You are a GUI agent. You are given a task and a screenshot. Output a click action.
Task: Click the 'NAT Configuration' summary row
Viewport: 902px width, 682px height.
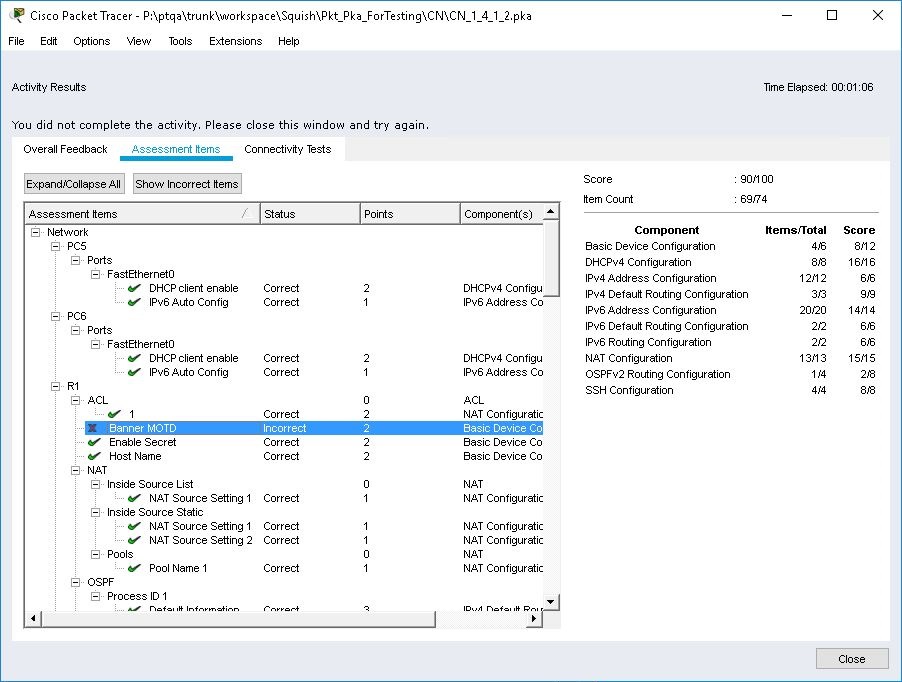pyautogui.click(x=730, y=358)
